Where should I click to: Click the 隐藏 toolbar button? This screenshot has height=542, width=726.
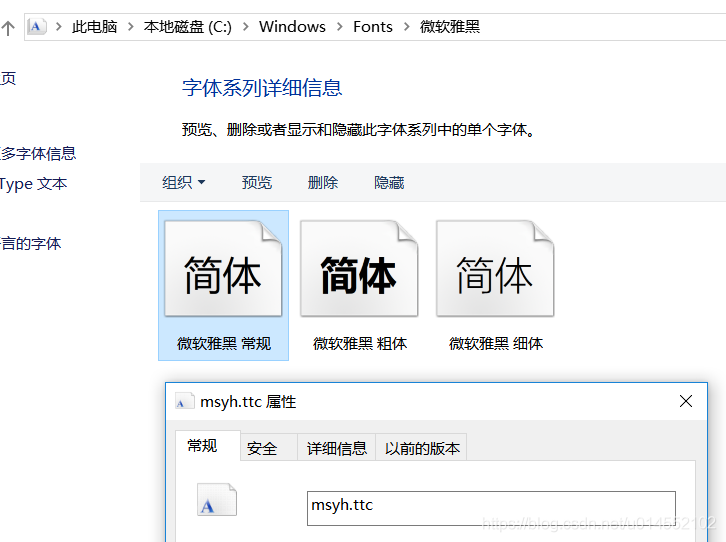(x=389, y=182)
